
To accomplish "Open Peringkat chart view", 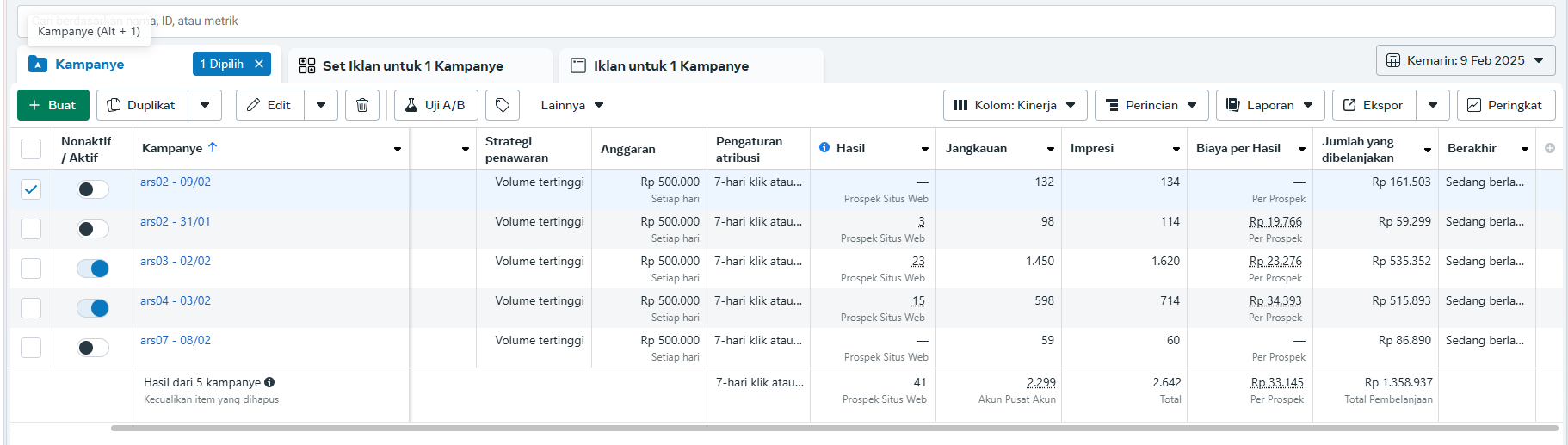I will pyautogui.click(x=1505, y=105).
